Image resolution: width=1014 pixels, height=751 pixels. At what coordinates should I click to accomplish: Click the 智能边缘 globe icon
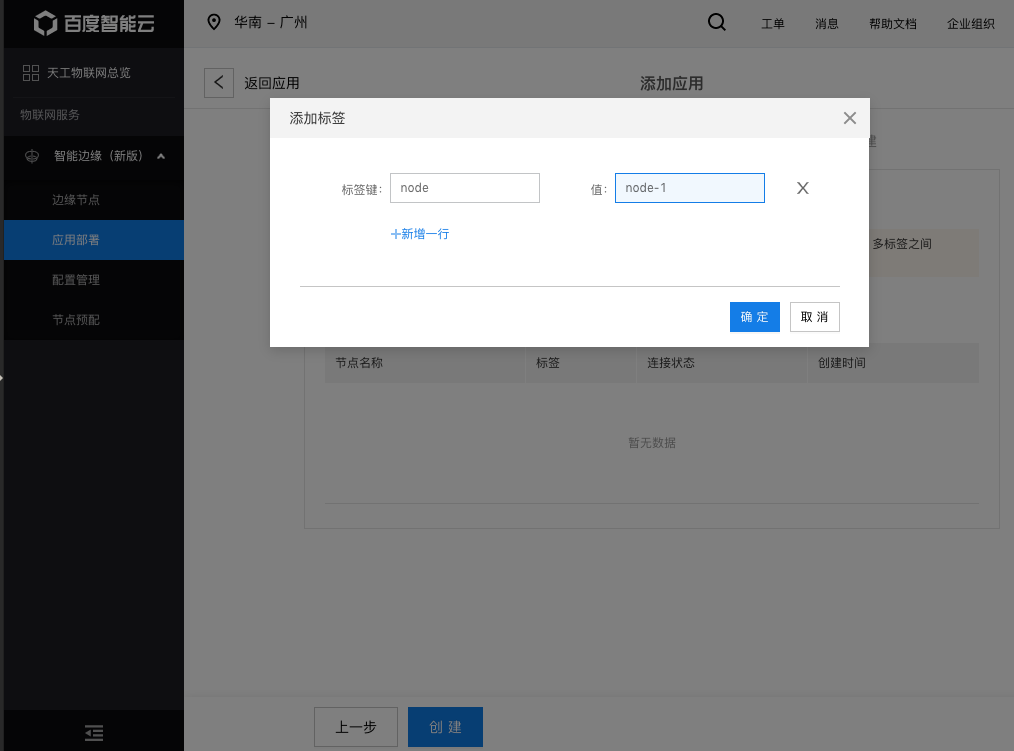(32, 156)
